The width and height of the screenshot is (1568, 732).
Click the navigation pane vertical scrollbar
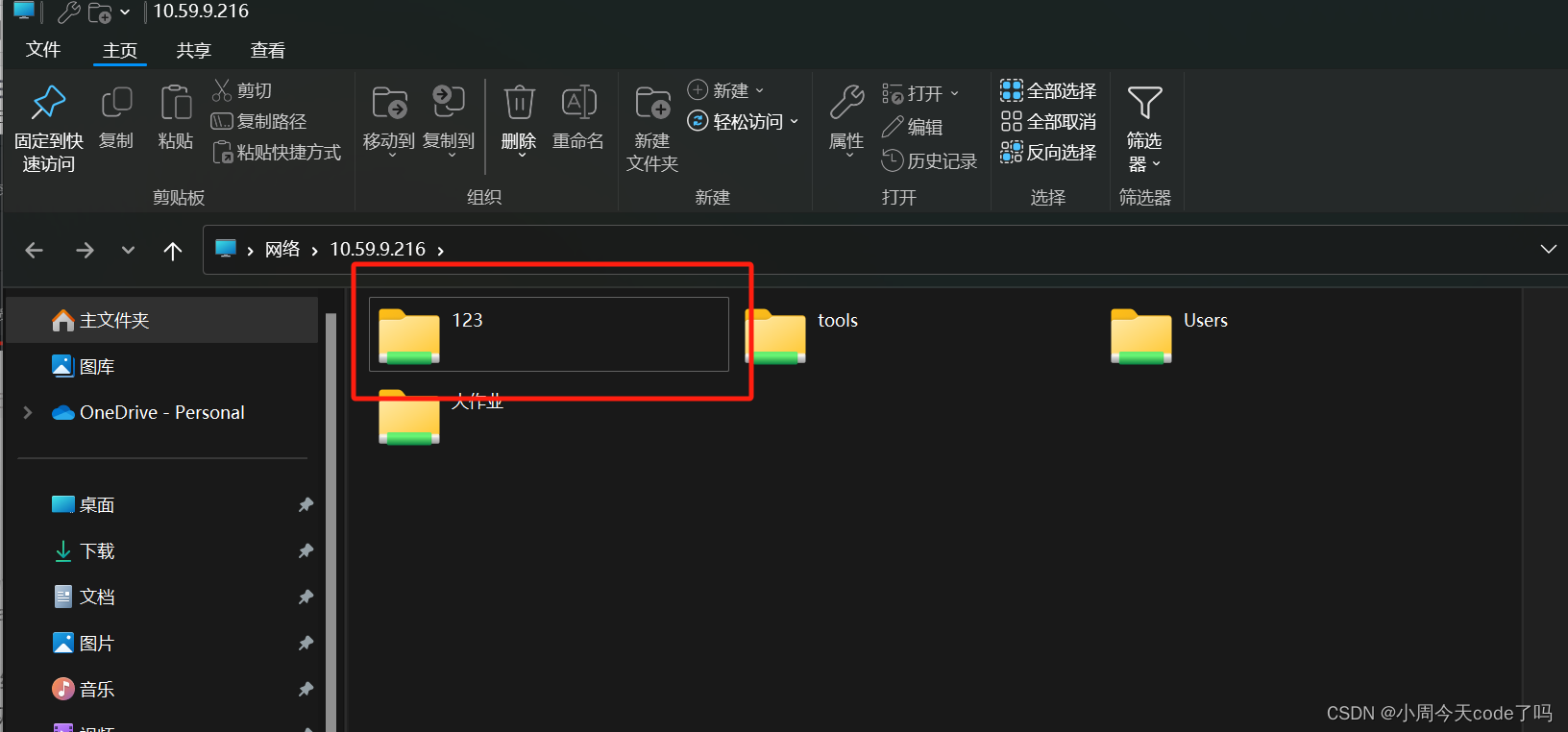pyautogui.click(x=331, y=522)
